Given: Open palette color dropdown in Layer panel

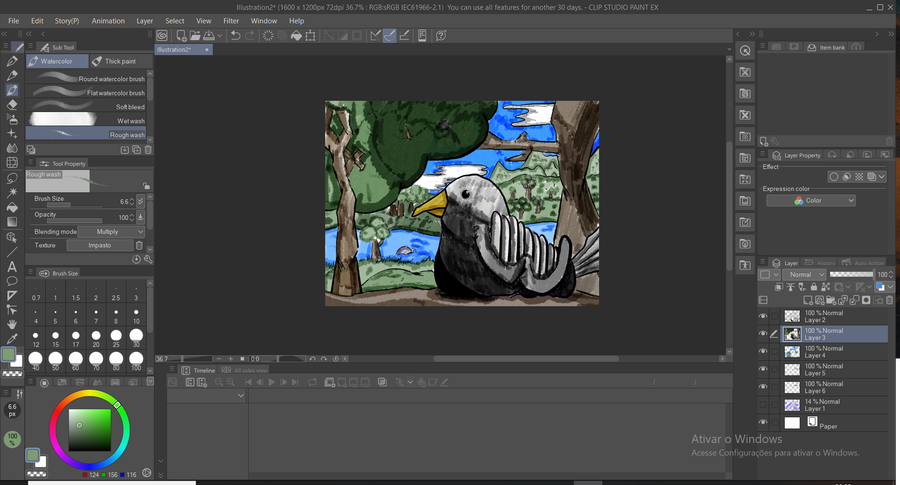Looking at the screenshot, I should pyautogui.click(x=769, y=274).
